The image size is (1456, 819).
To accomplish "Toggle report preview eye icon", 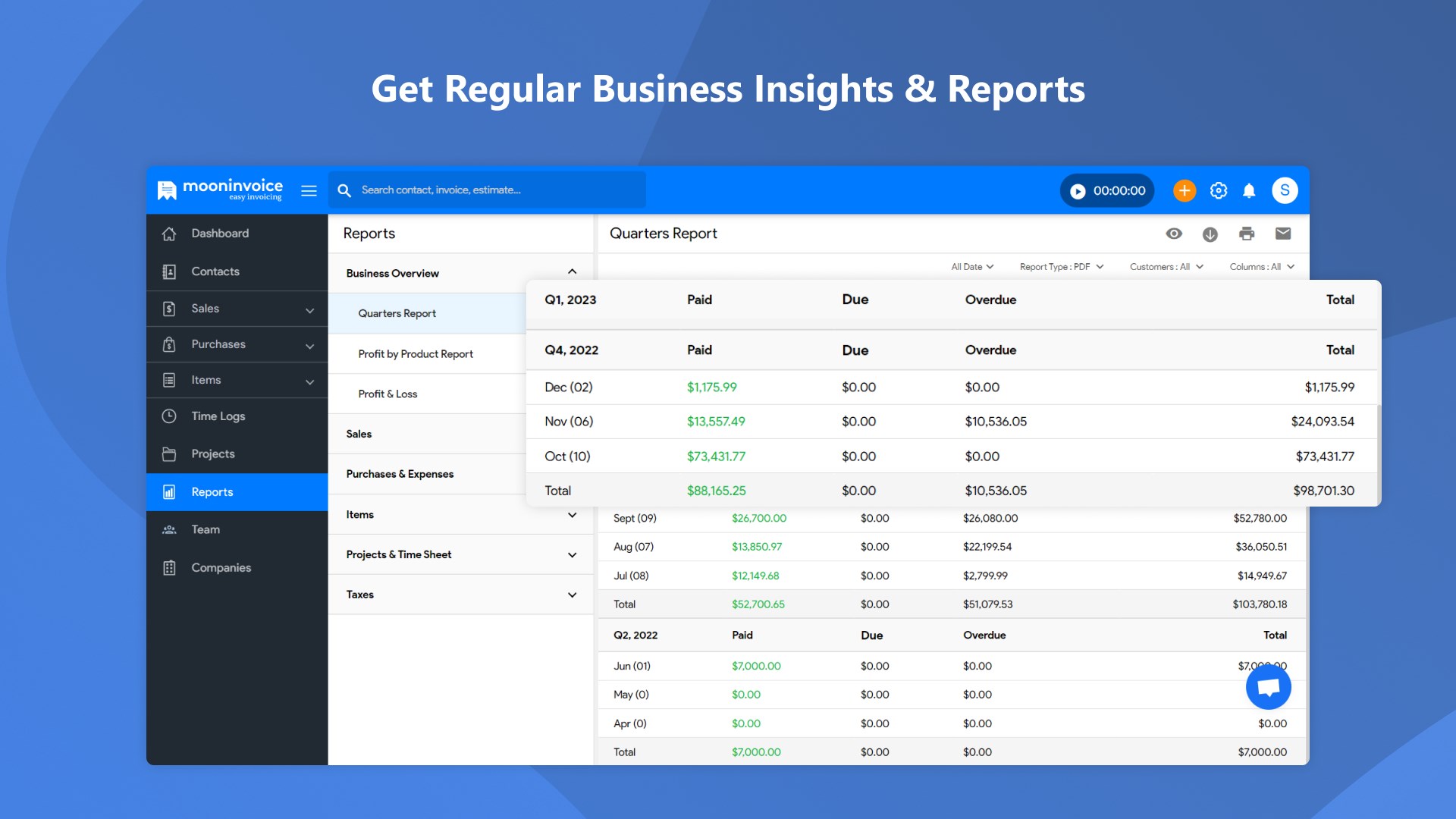I will click(1173, 234).
